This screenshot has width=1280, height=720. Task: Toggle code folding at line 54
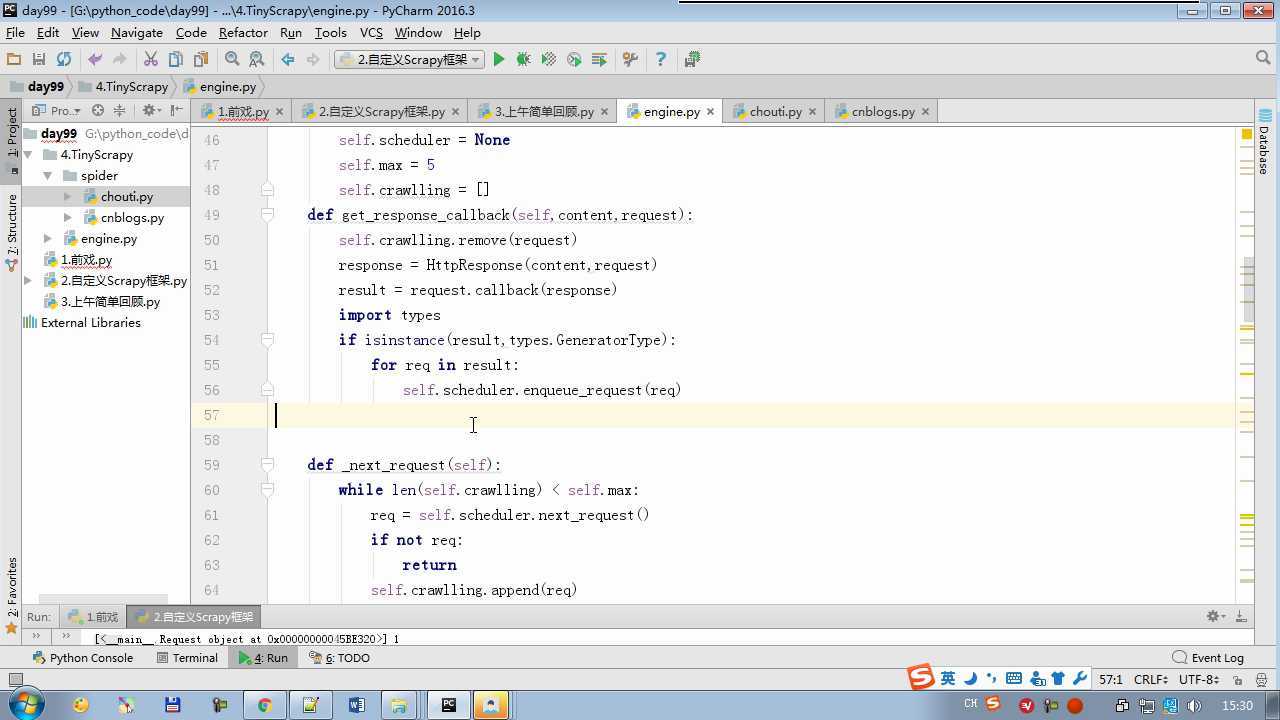coord(267,340)
